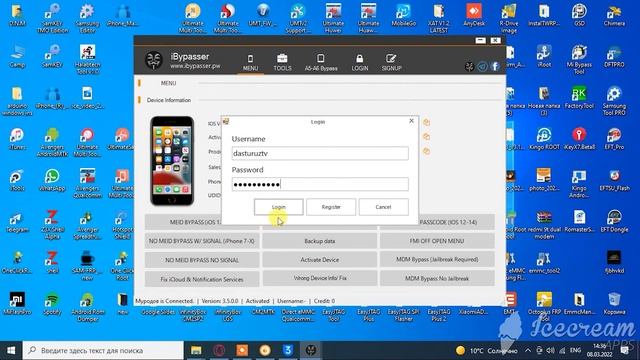Open the Octoplus FRP Tool desktop icon
640x360 pixels.
(544, 307)
